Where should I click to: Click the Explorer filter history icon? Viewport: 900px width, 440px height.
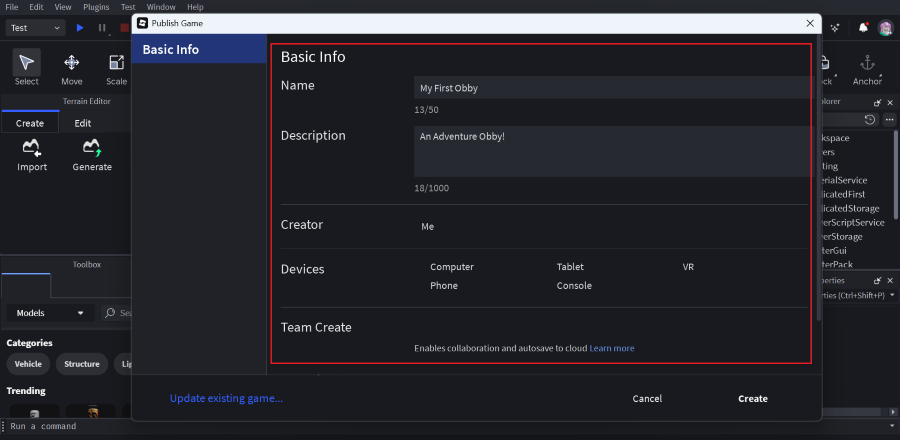[870, 120]
